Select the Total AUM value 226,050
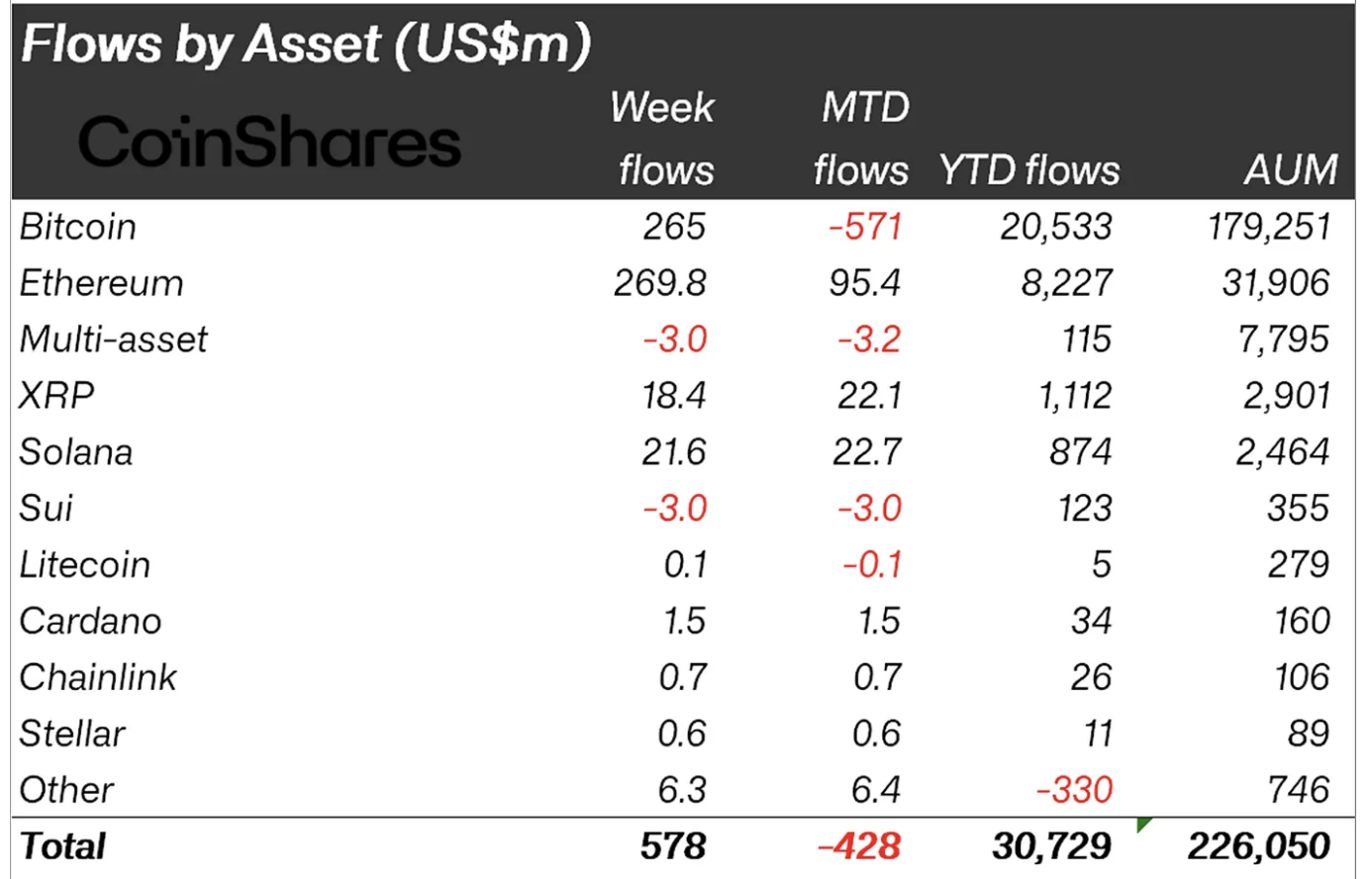The image size is (1372, 879). click(1259, 846)
